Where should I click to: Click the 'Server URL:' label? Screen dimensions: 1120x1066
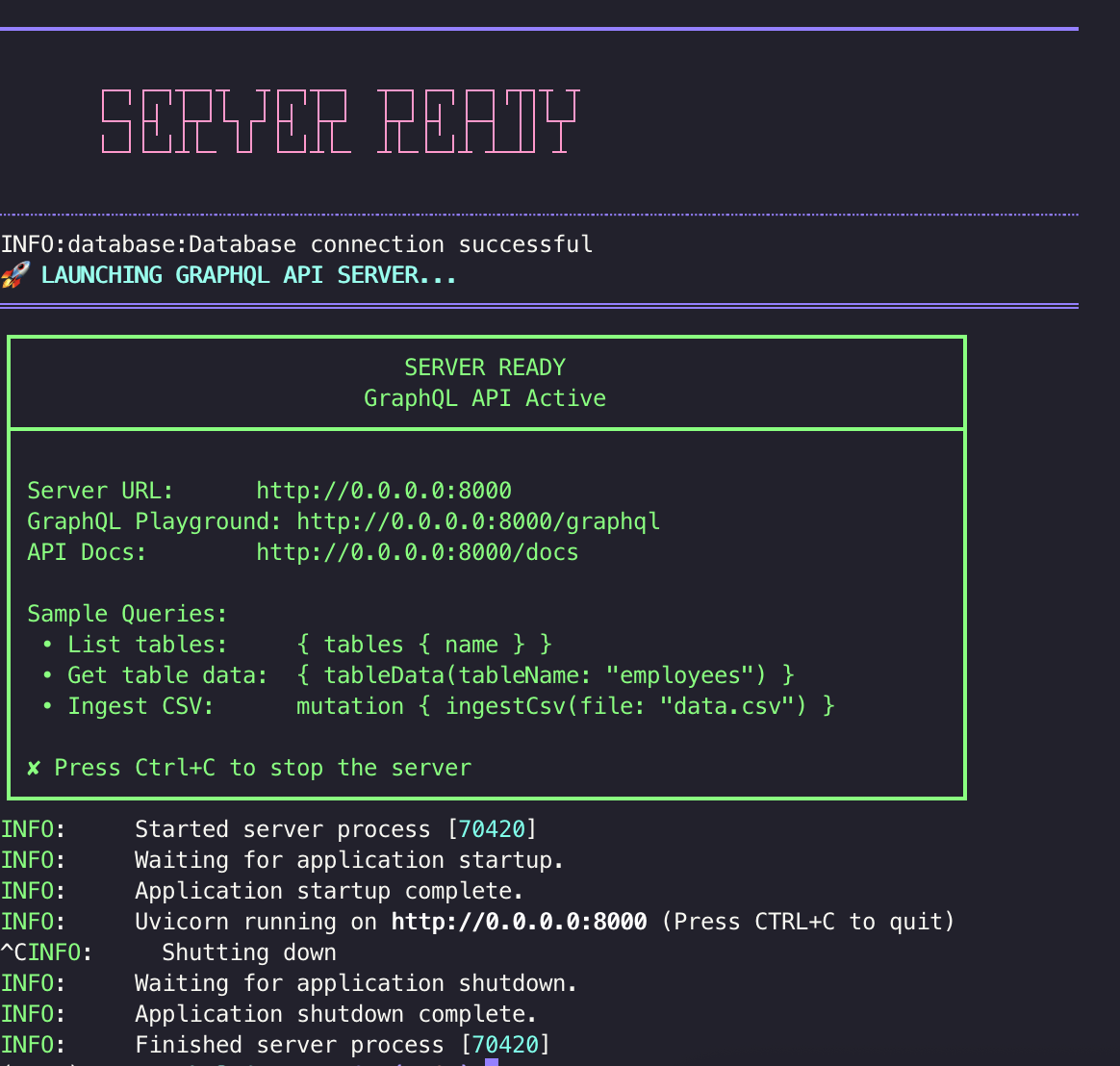click(x=100, y=492)
